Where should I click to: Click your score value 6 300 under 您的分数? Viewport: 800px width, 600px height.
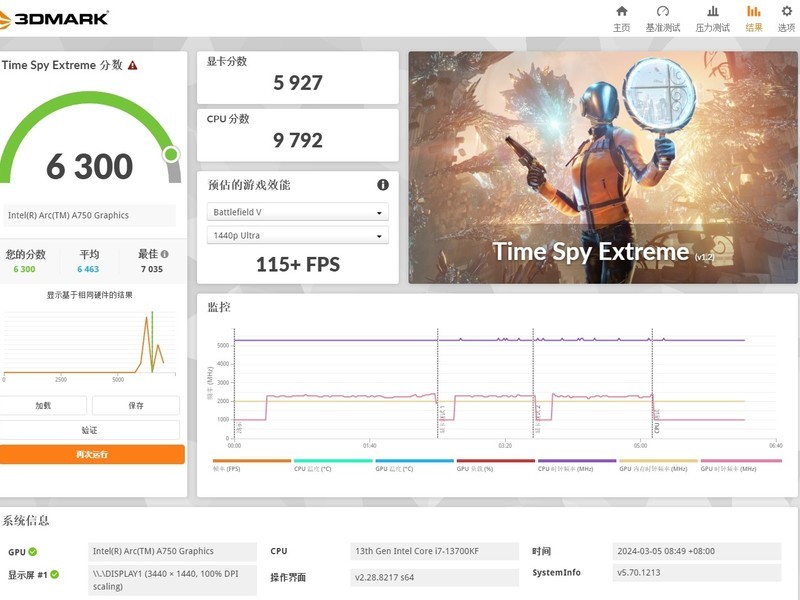click(x=24, y=269)
